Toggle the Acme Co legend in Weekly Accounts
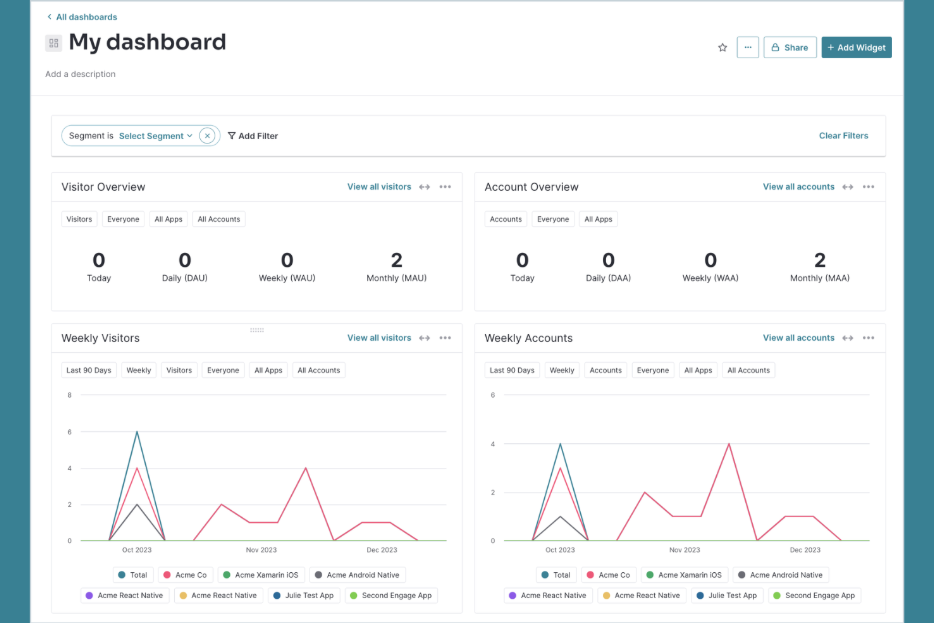Screen dimensions: 934x623 tap(609, 575)
